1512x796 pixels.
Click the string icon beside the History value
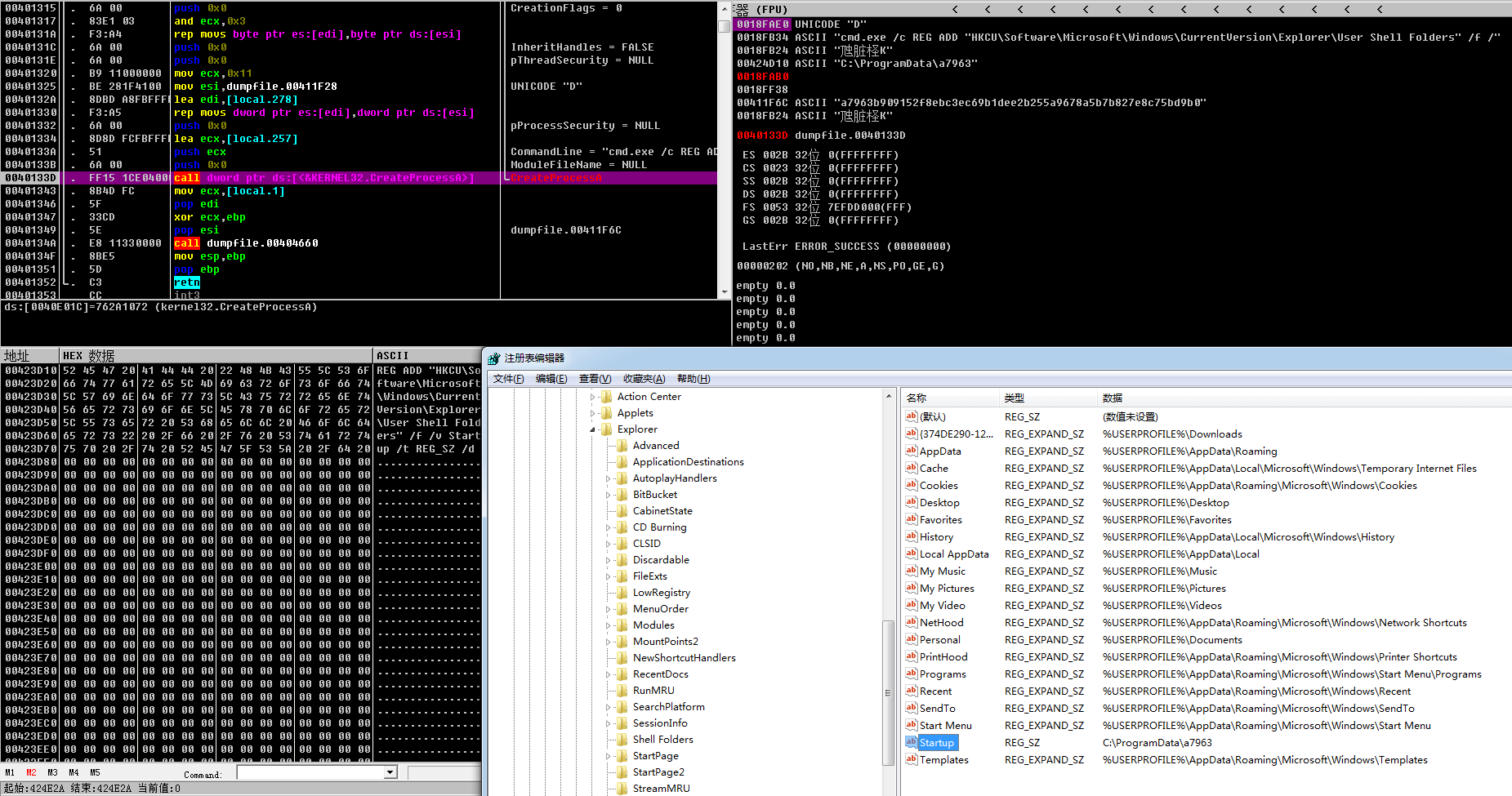[912, 536]
